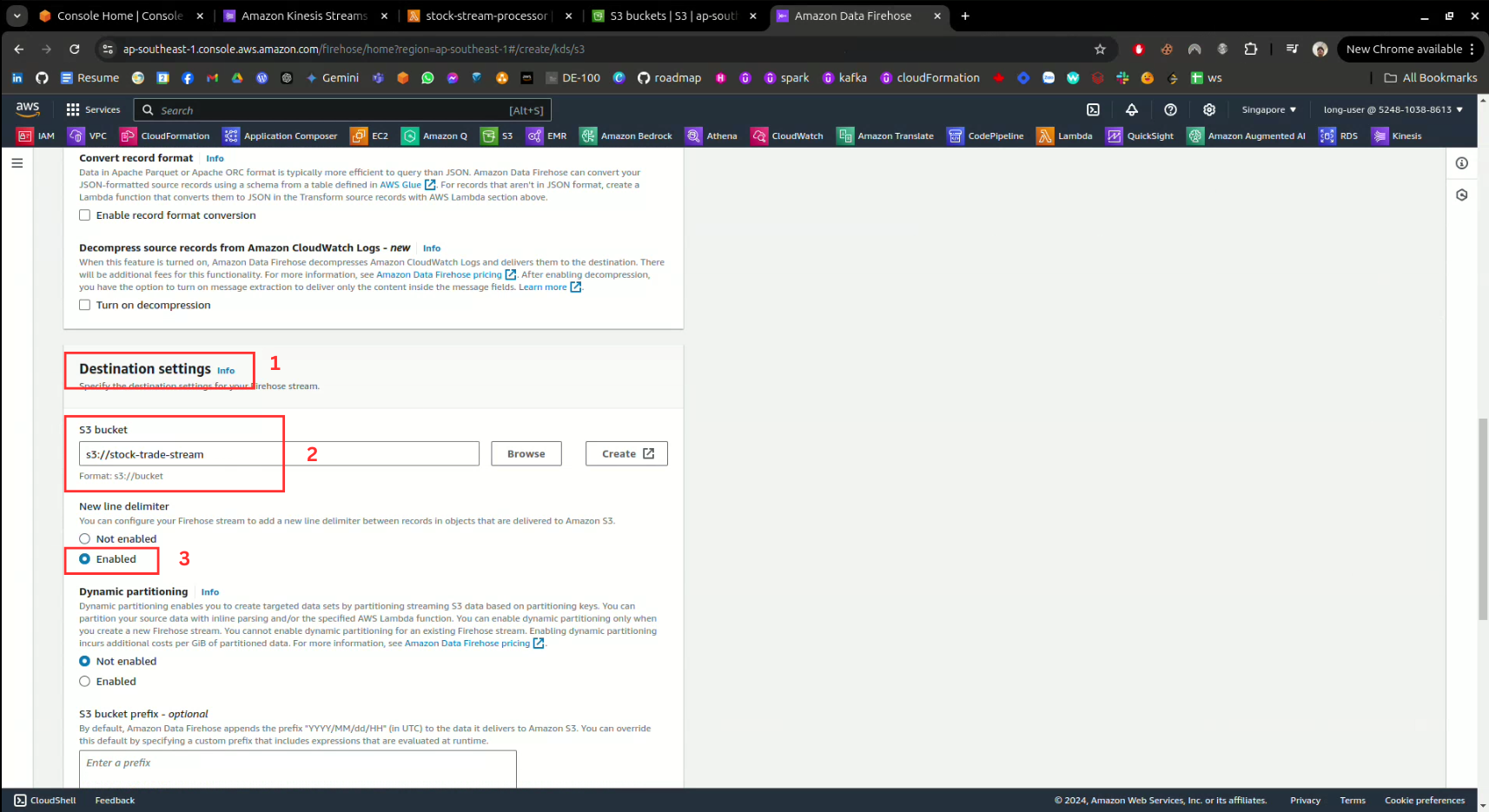Open AWS CloudShell icon in top navigation
1489x812 pixels.
1093,109
